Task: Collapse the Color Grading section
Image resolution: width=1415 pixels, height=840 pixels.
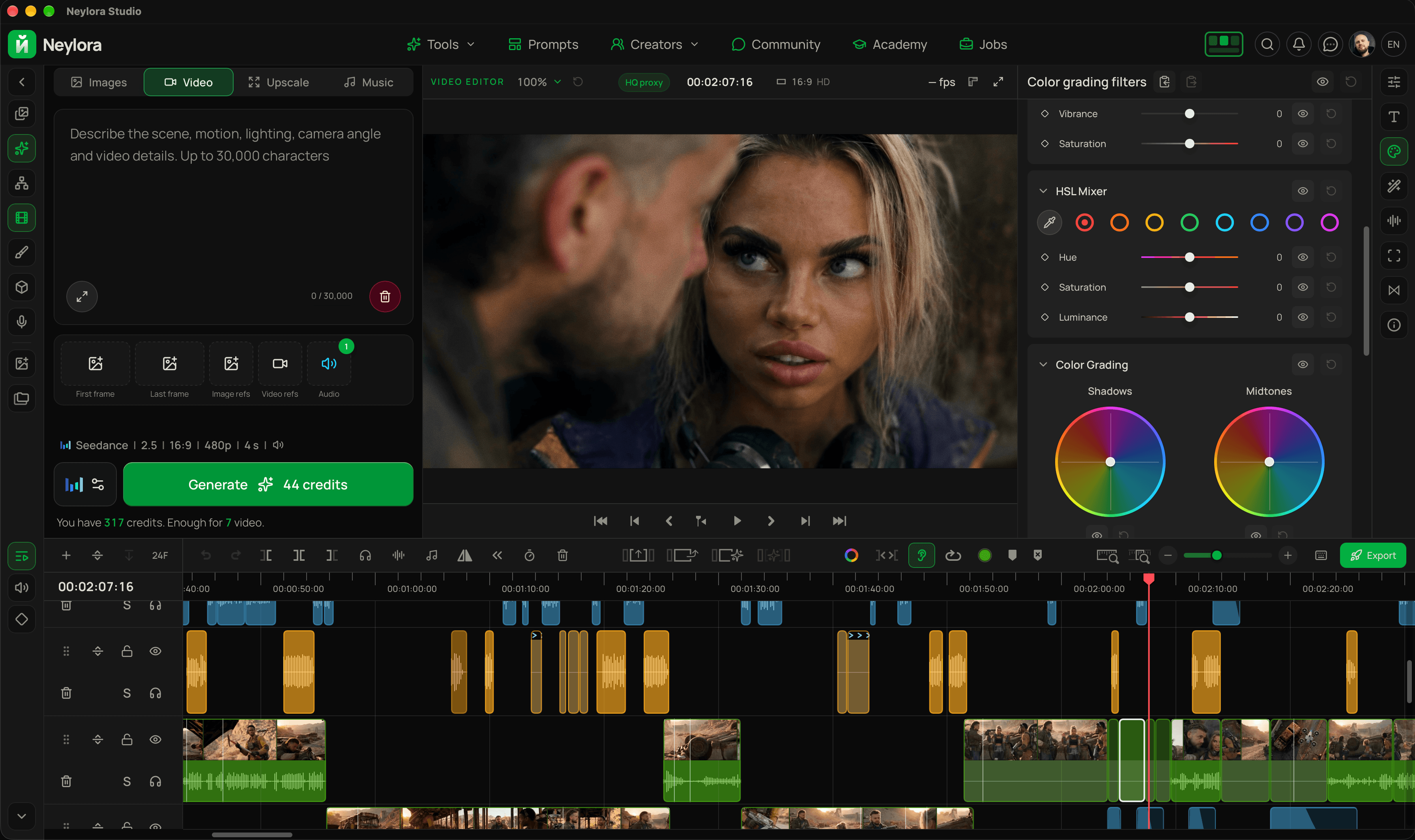Action: pos(1043,364)
